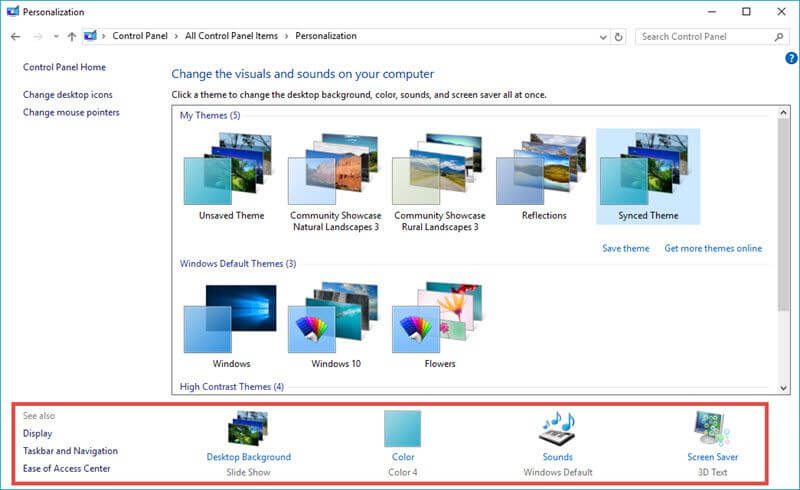Expand chevron after All Control Panel Items

tap(286, 36)
